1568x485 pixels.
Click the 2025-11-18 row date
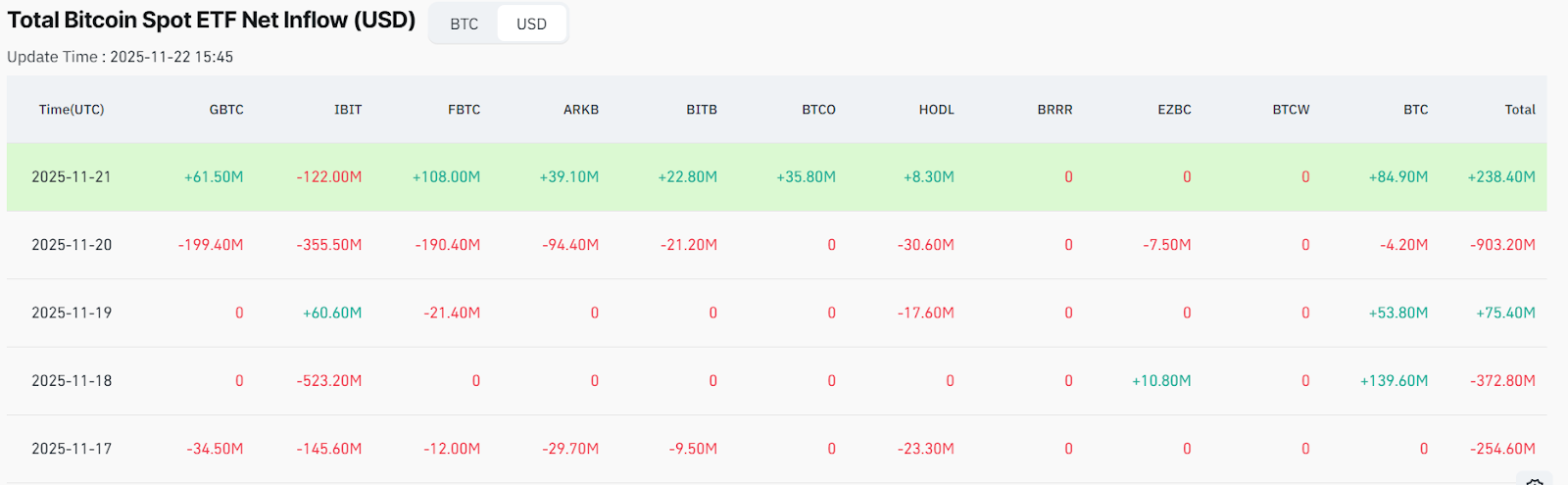click(72, 381)
